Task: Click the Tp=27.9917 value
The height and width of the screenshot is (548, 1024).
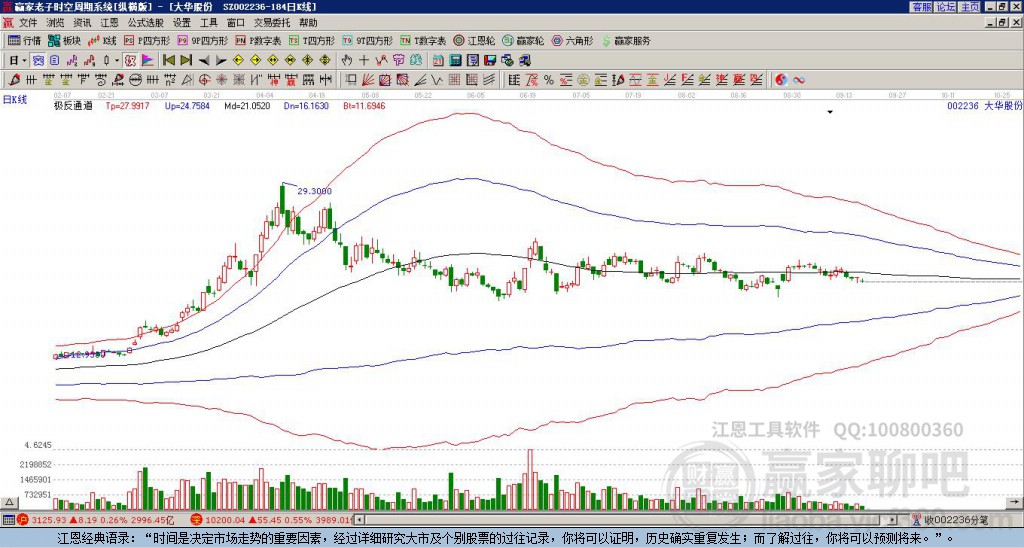Action: click(127, 105)
